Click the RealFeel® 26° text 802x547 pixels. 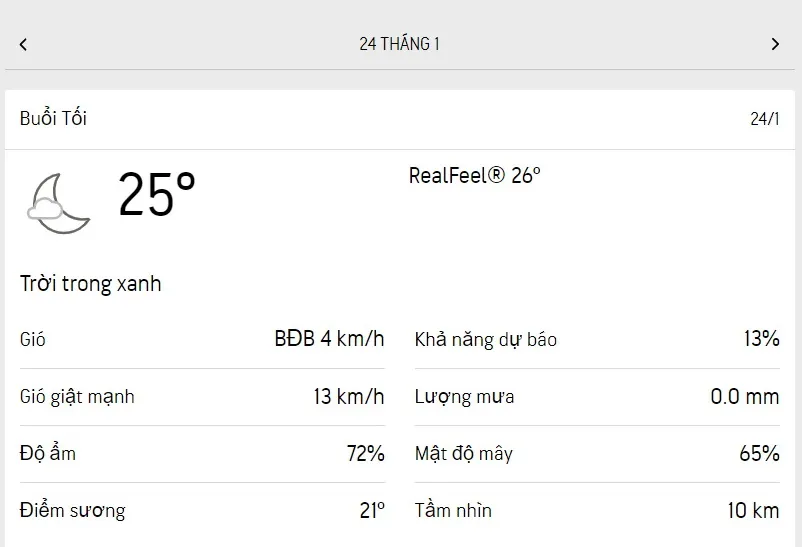tap(474, 176)
